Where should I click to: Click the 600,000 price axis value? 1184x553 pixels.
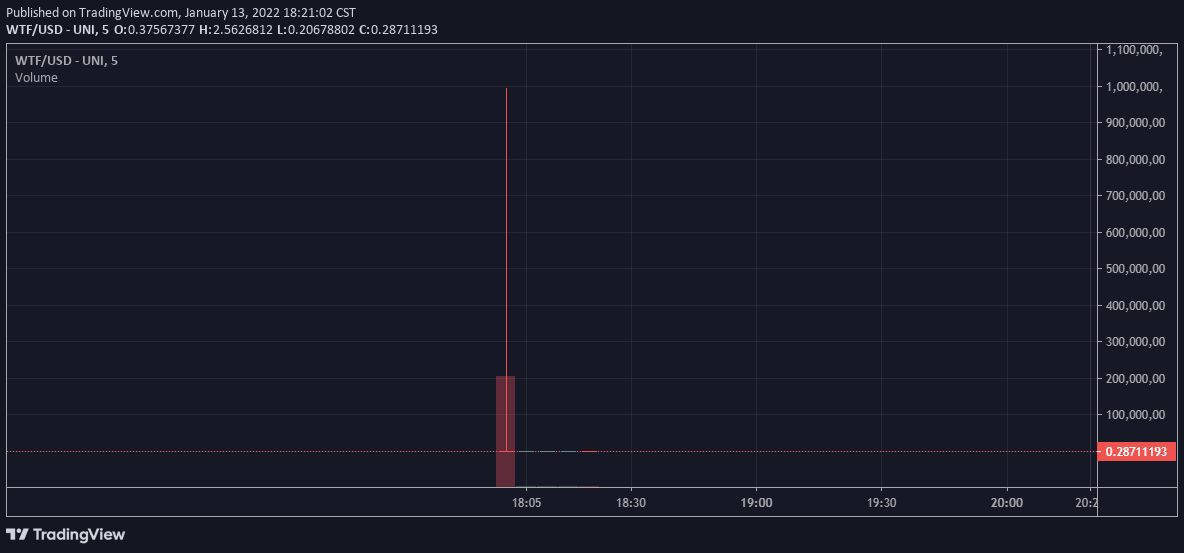pos(1136,232)
